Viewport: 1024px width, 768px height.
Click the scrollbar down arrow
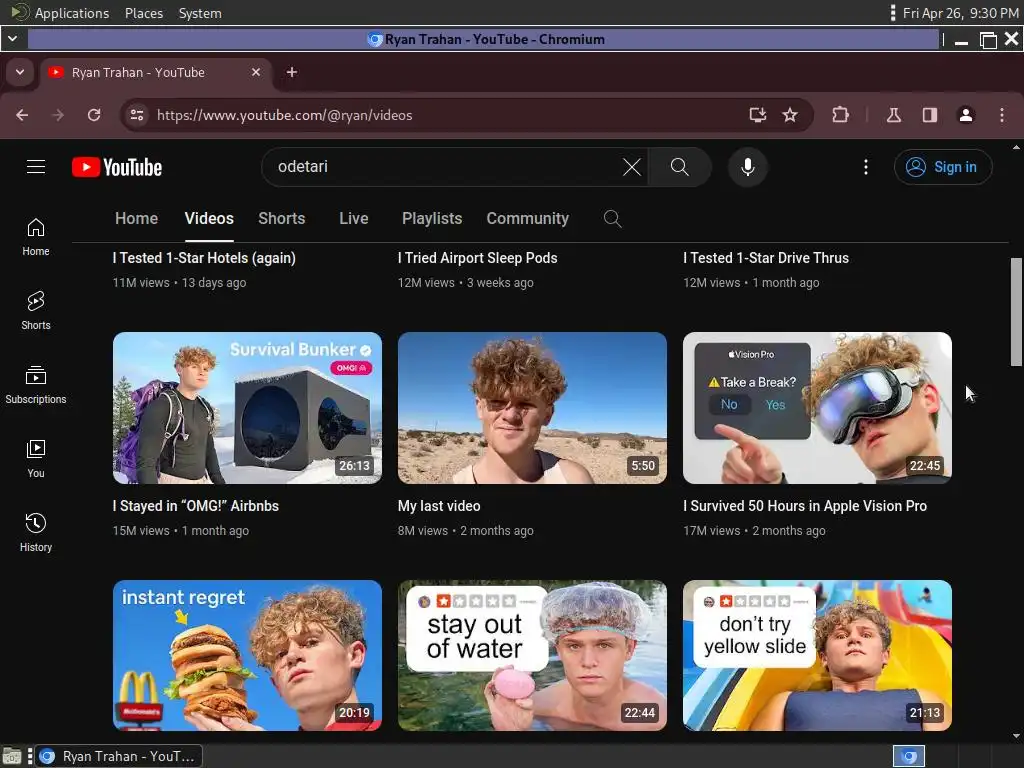coord(1016,736)
